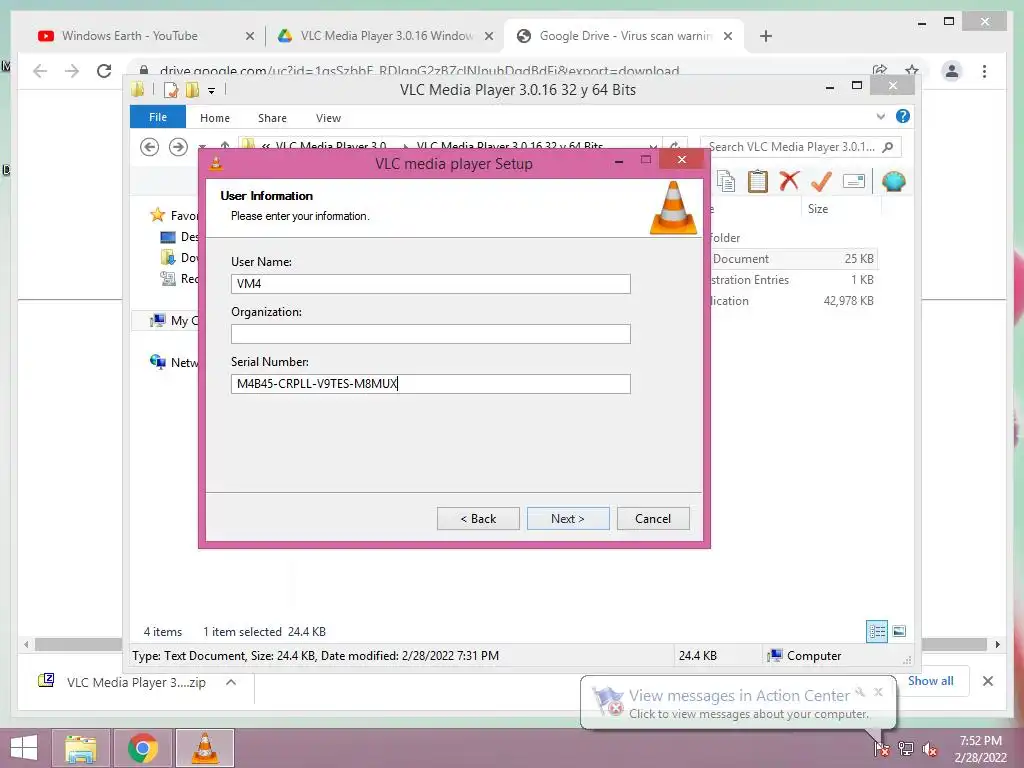Click the downloaded VLC Media Player zip item
The height and width of the screenshot is (768, 1024).
(122, 682)
